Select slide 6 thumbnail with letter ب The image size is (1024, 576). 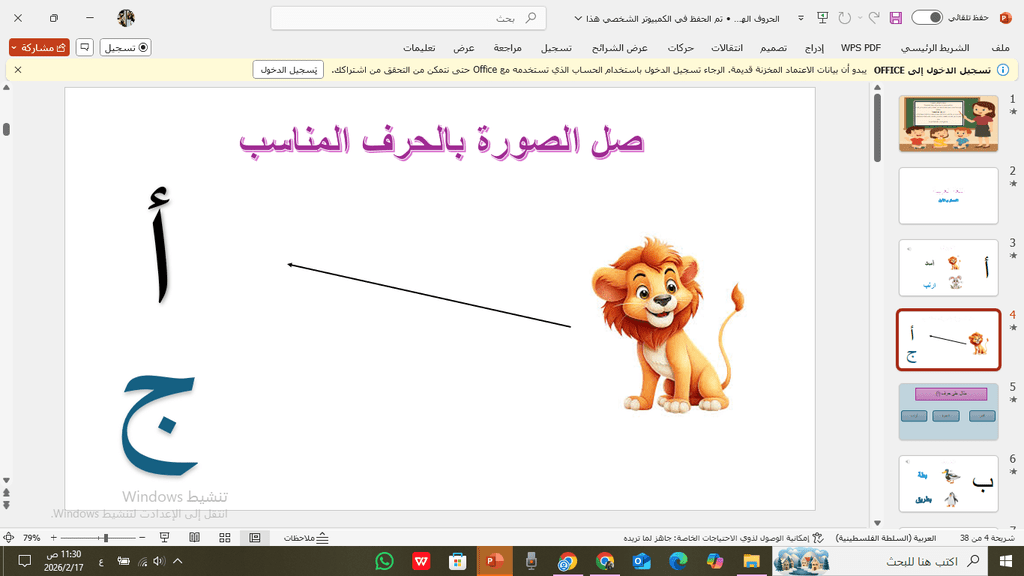(x=948, y=483)
